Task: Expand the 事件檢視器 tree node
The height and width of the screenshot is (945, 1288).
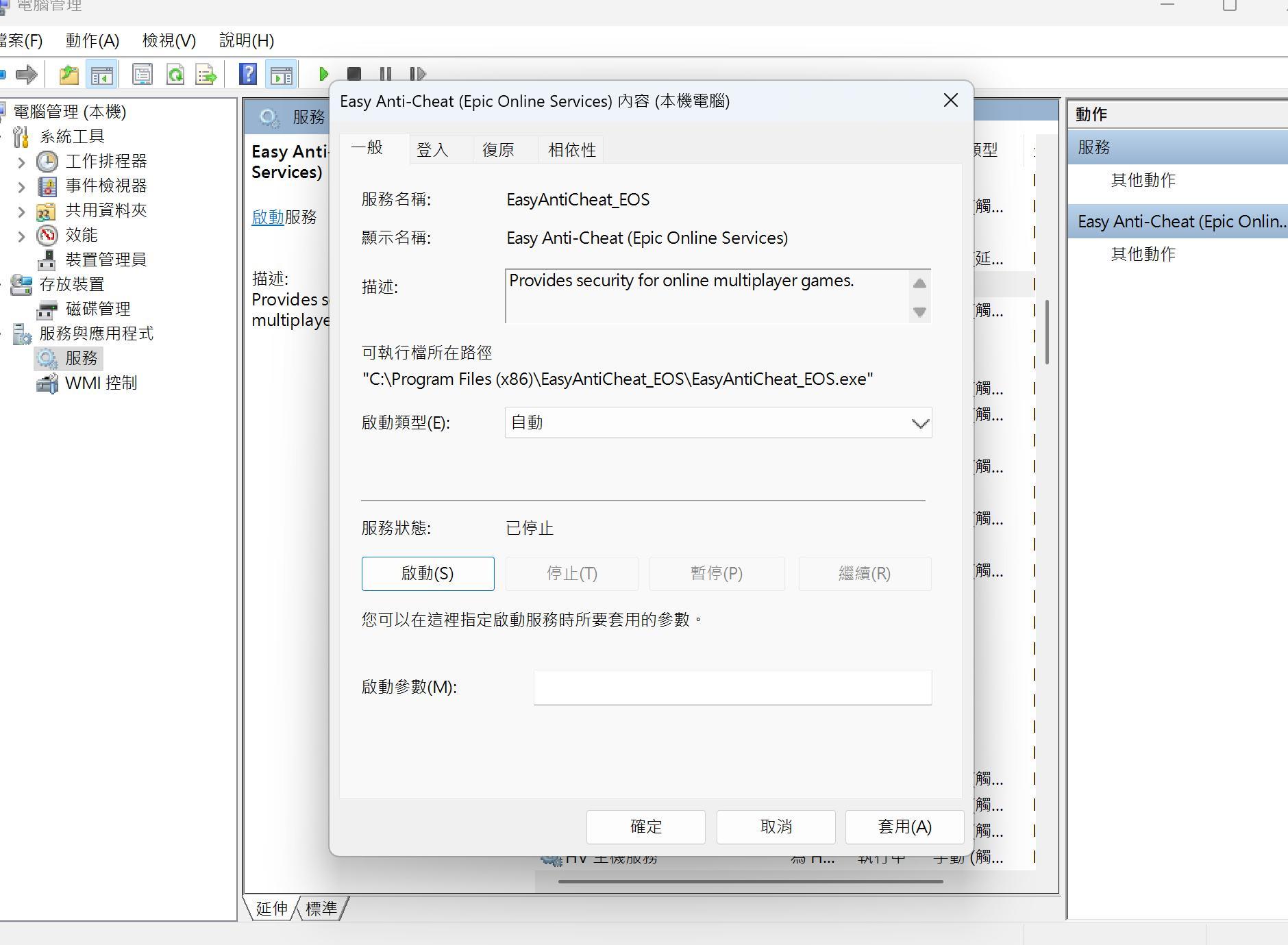Action: coord(21,187)
